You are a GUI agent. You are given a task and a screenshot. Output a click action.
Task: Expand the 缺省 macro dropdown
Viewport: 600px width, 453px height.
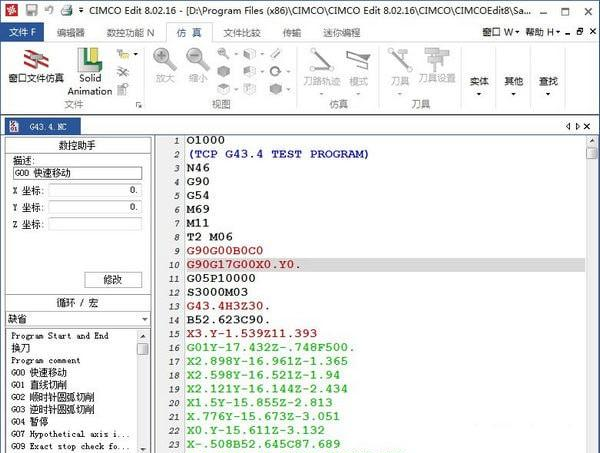144,319
